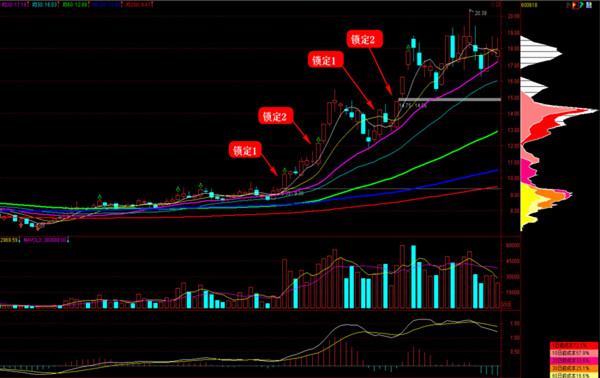Click the upper 锁定2 annotation label
This screenshot has height=378, width=600.
(x=365, y=39)
